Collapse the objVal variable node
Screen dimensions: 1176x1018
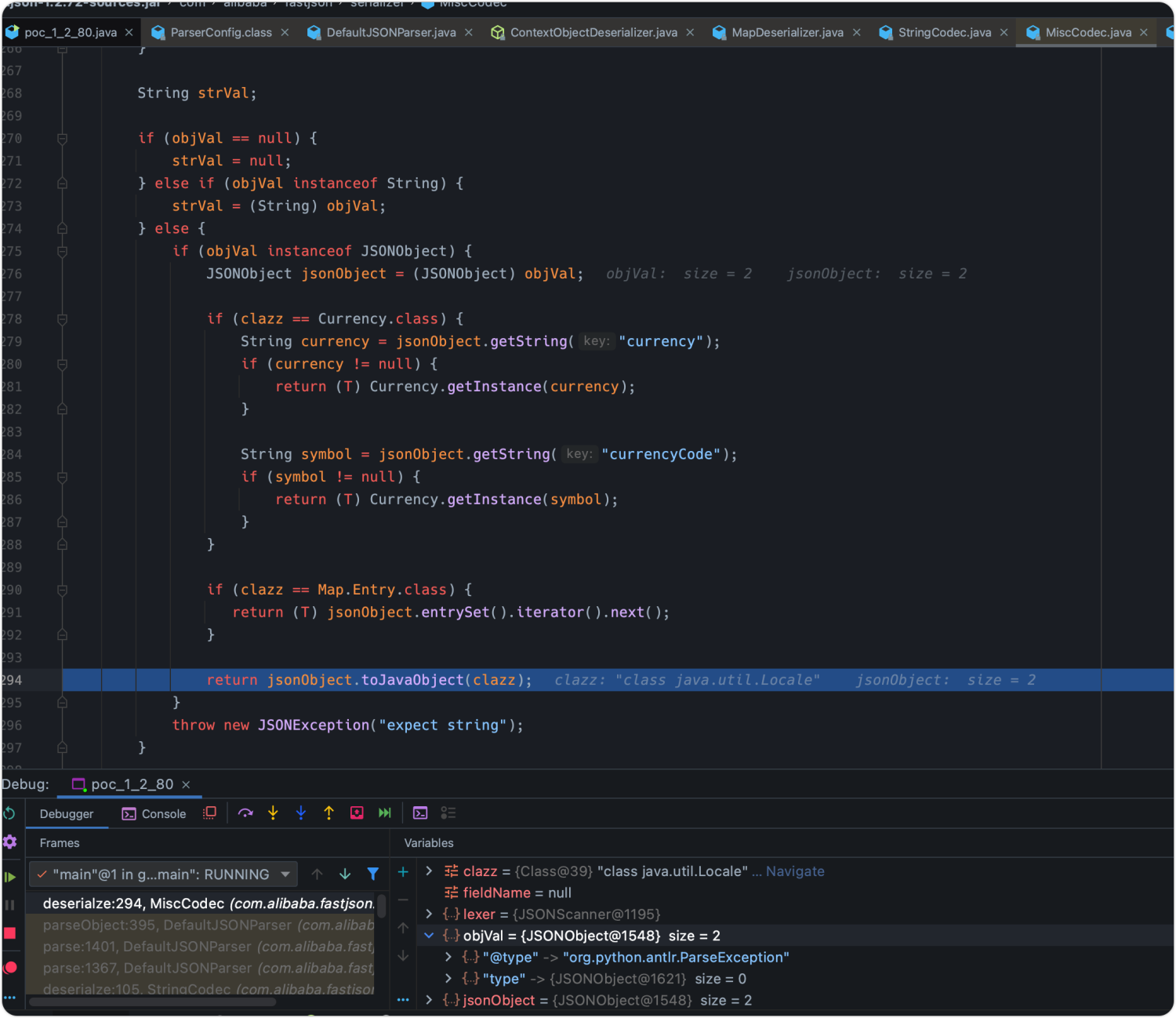click(429, 936)
